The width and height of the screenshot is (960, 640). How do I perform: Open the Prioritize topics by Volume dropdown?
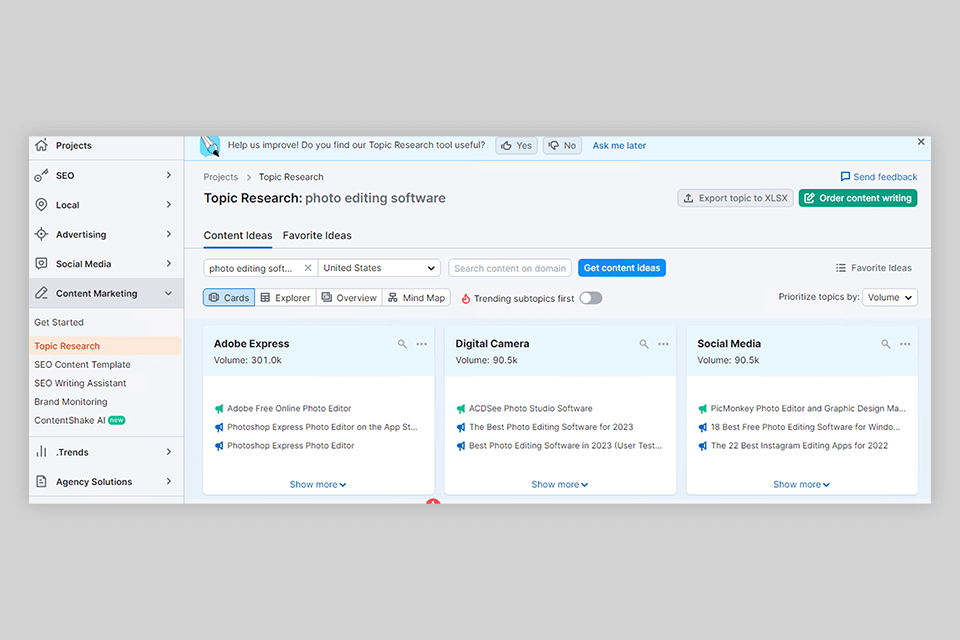pos(890,297)
